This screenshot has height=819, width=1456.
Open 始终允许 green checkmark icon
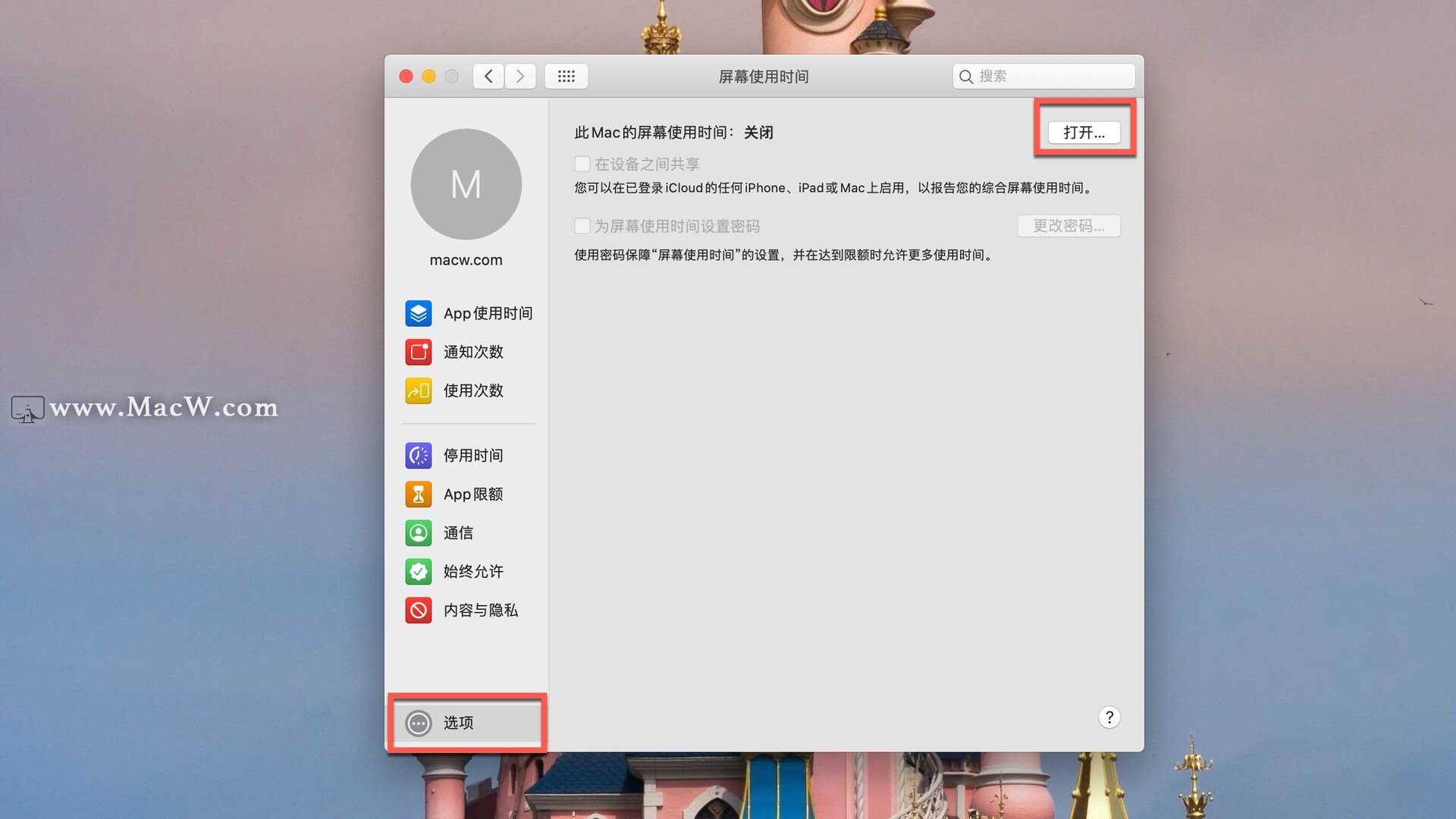click(418, 571)
